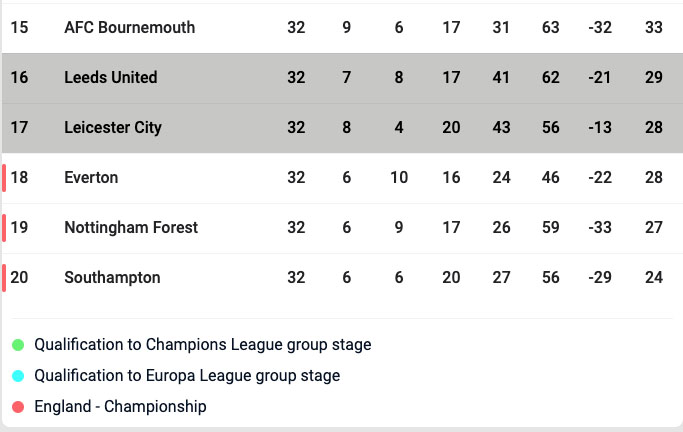
Task: Click the cyan Europa League legend dot
Action: click(18, 376)
